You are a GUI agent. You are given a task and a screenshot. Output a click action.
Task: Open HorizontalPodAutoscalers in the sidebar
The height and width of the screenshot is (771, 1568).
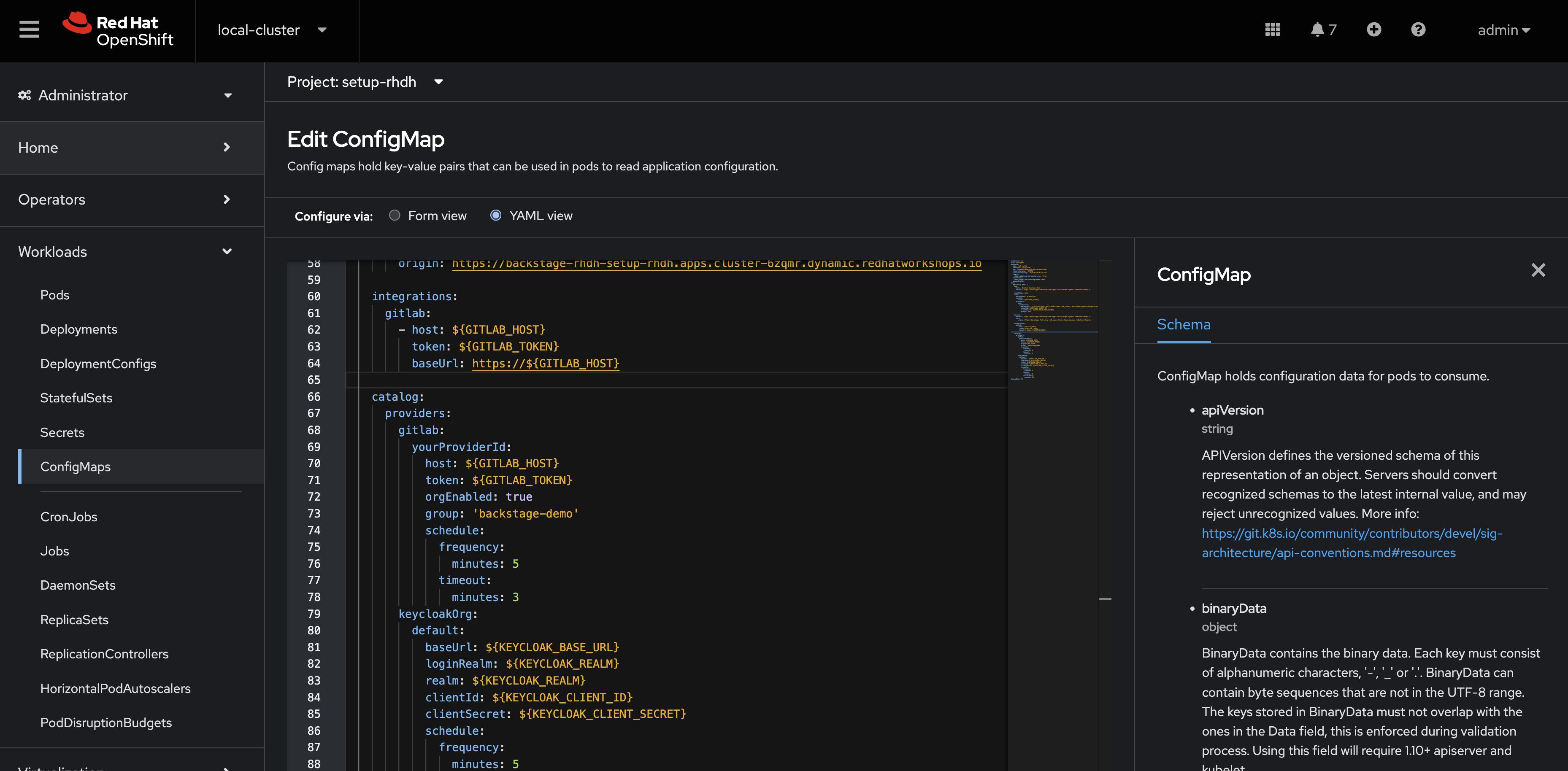click(x=116, y=689)
